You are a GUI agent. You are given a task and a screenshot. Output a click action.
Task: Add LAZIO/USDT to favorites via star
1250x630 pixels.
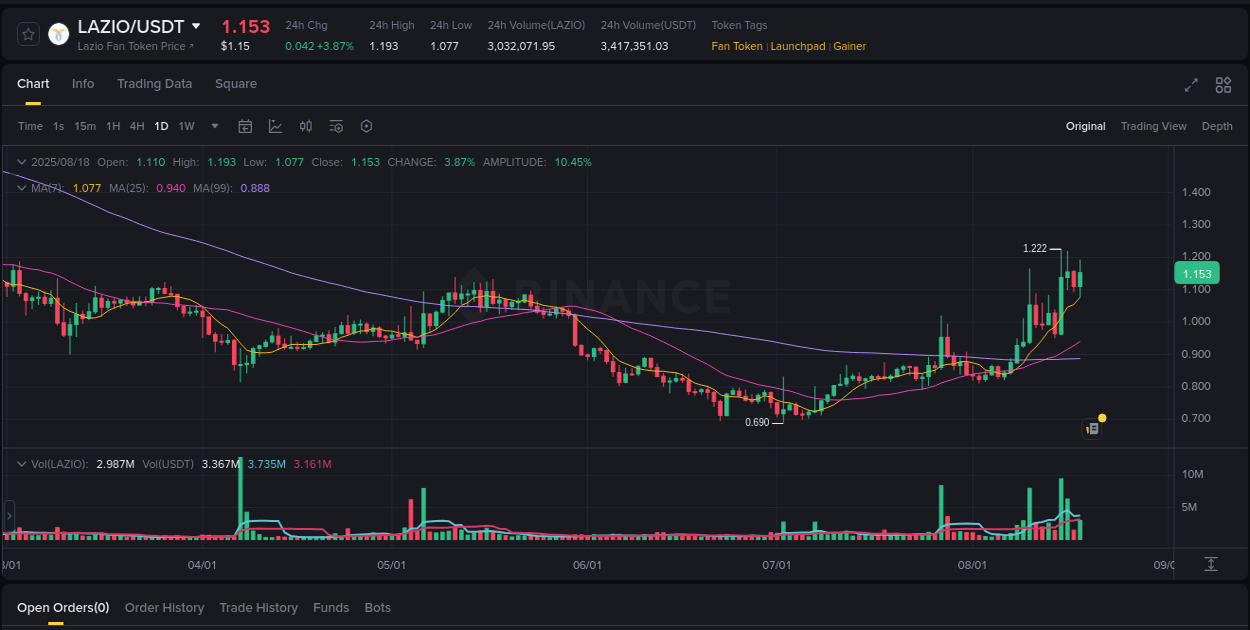[x=27, y=33]
